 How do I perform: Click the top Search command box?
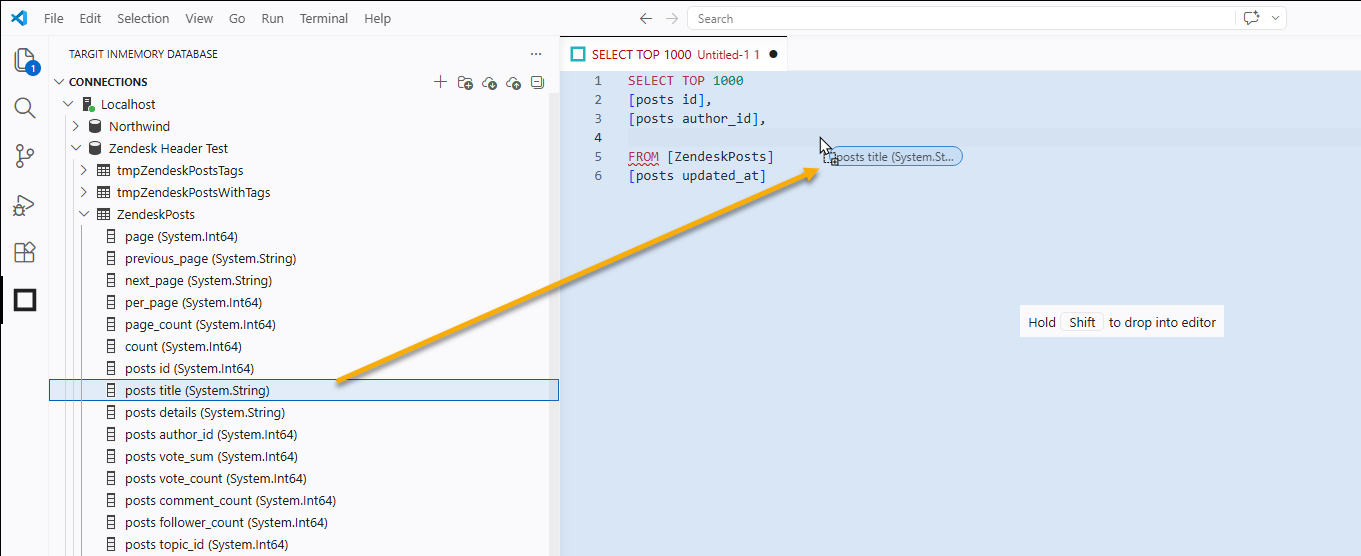[x=960, y=18]
